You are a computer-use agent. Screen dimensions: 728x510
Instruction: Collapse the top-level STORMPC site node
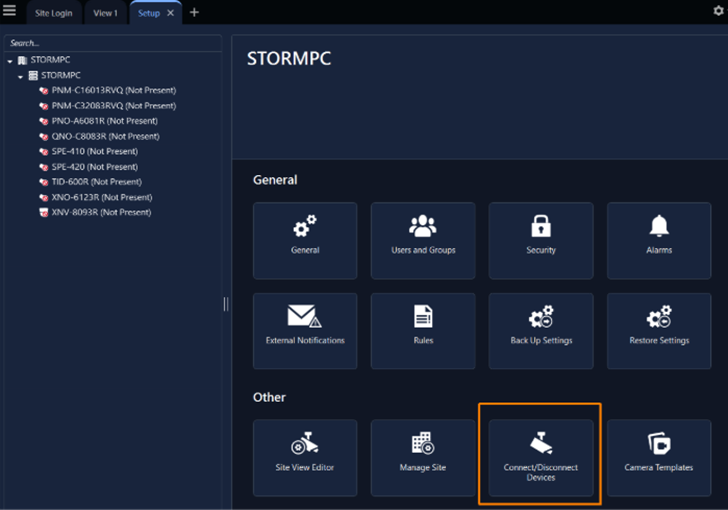pos(10,60)
